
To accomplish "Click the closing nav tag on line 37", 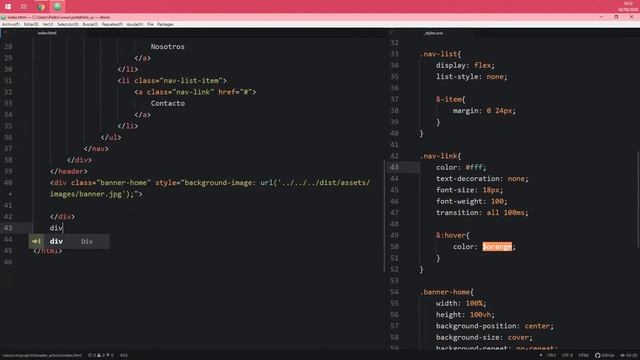I will [x=96, y=149].
